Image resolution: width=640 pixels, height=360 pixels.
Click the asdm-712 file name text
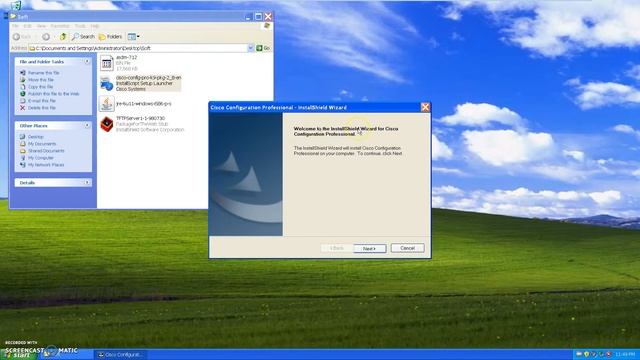click(127, 58)
